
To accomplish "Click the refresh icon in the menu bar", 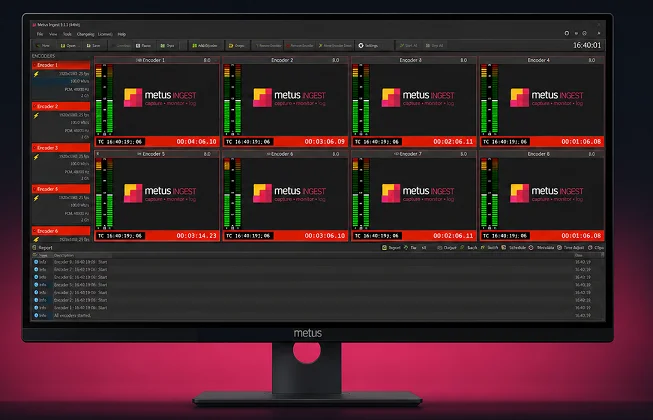I will click(566, 33).
